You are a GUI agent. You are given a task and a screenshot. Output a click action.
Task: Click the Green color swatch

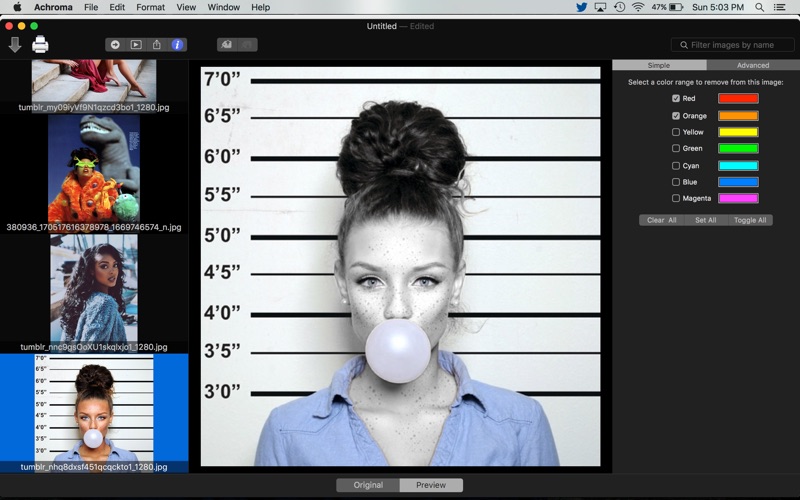click(x=738, y=148)
